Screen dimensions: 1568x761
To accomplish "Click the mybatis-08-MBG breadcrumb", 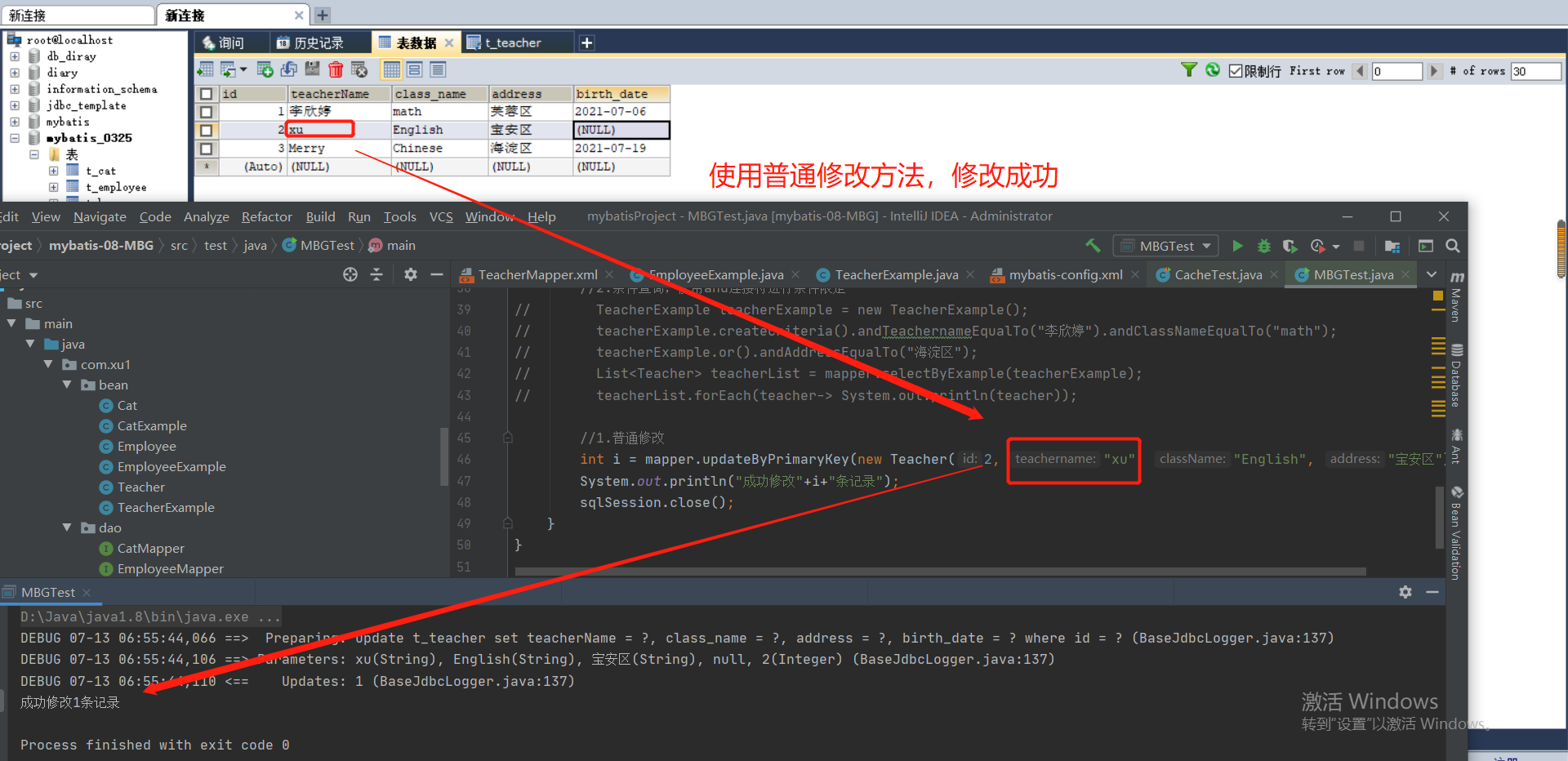I will [x=101, y=245].
